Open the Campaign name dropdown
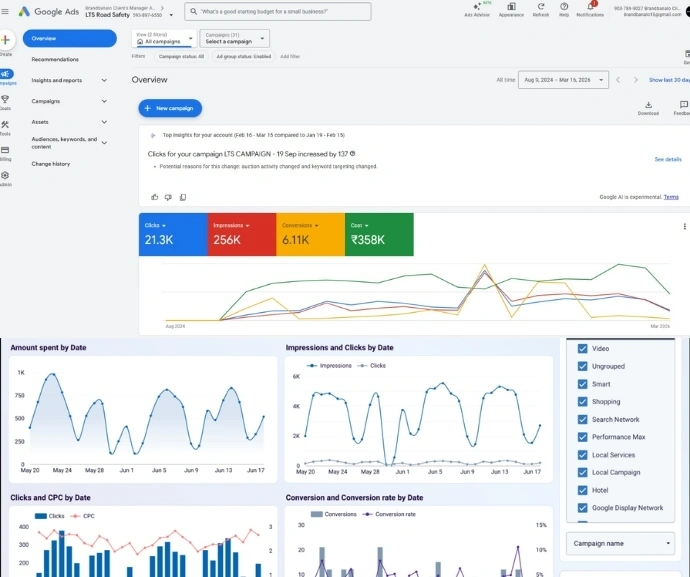Screen dimensions: 690x577 [621, 543]
